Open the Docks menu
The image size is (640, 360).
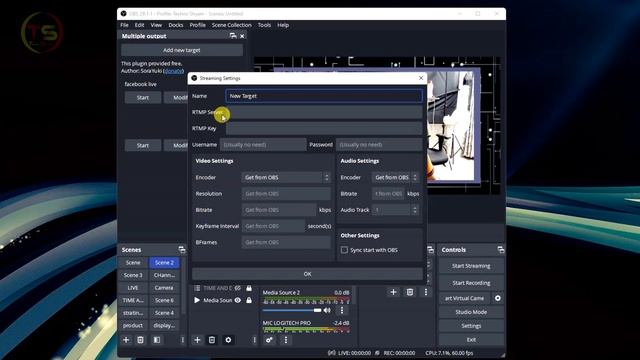click(x=176, y=25)
